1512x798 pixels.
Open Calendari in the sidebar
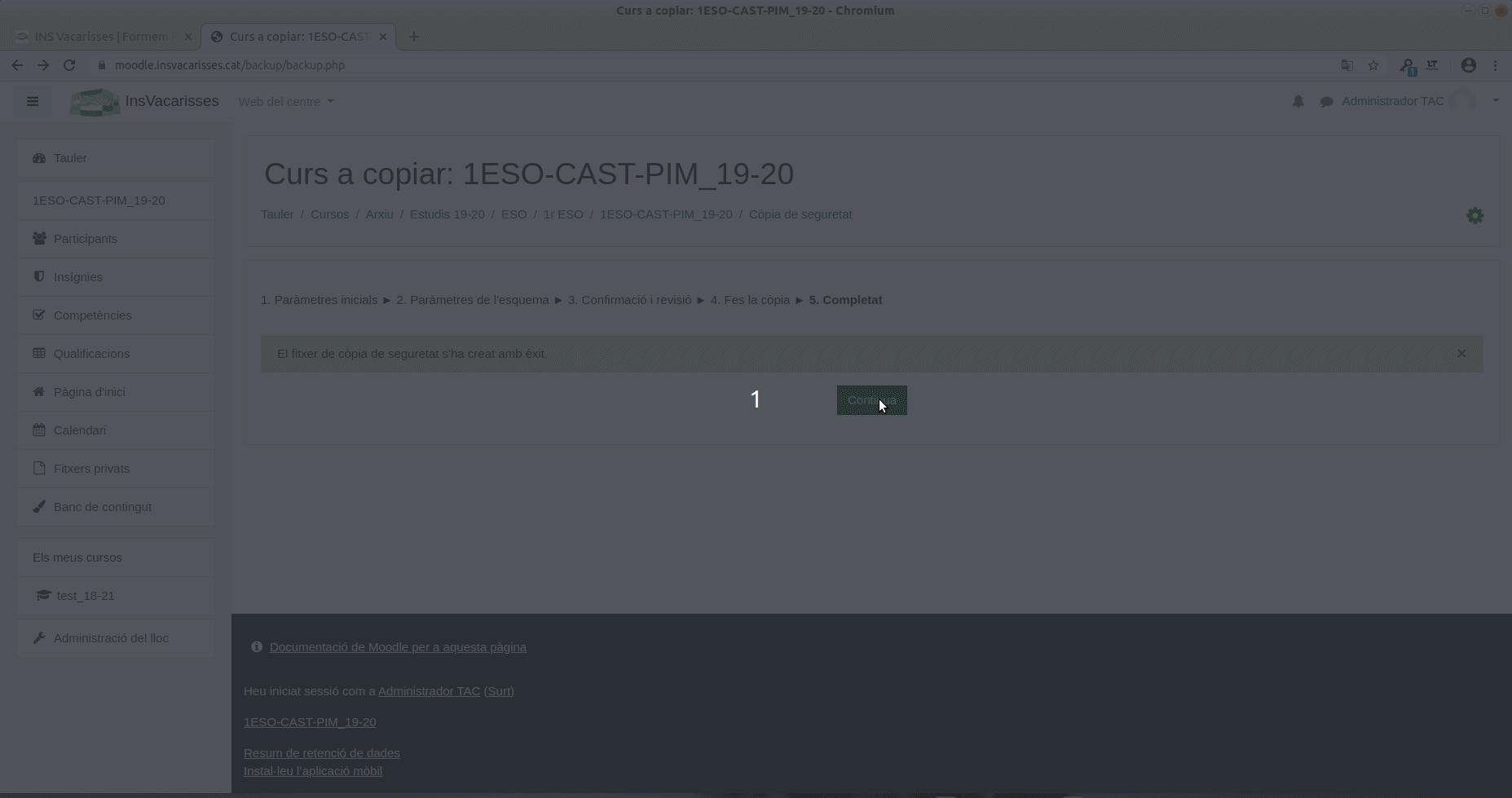coord(116,430)
